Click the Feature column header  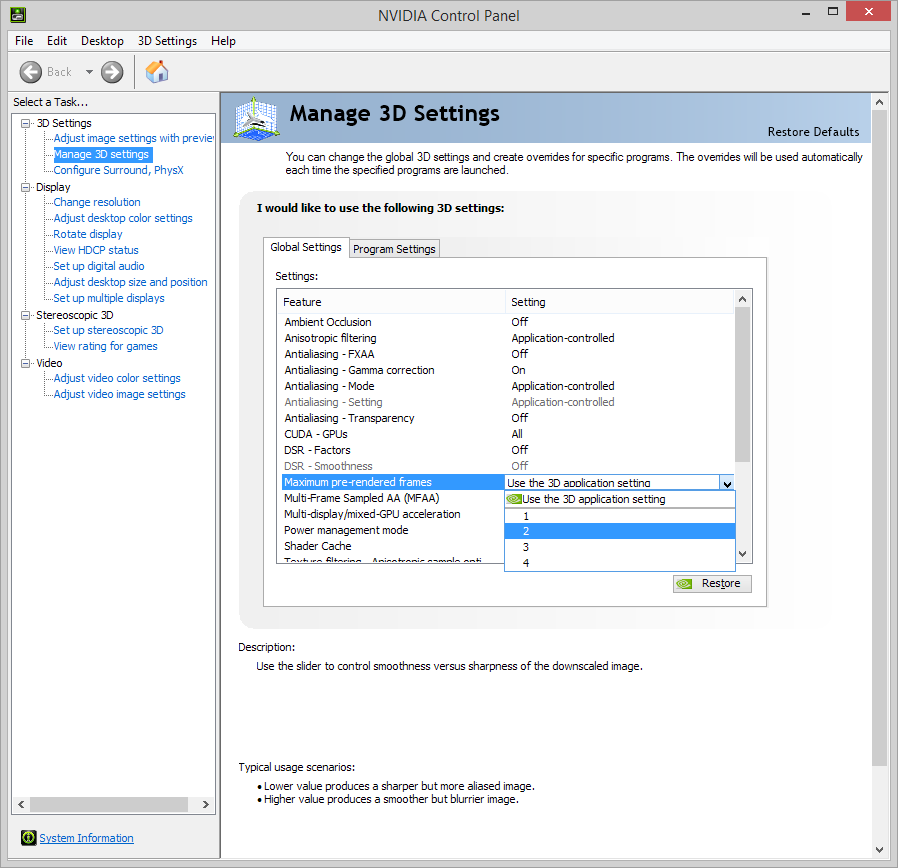(393, 302)
